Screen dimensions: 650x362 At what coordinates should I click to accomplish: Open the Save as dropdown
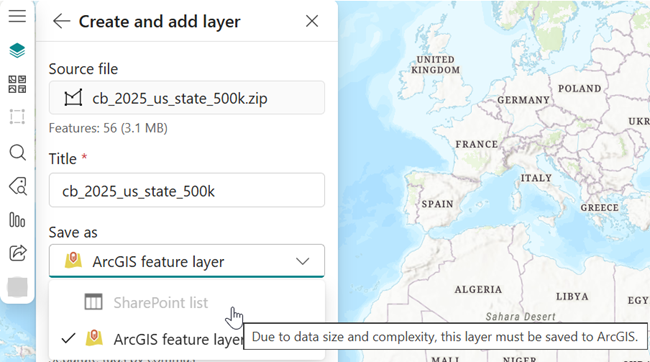(187, 261)
